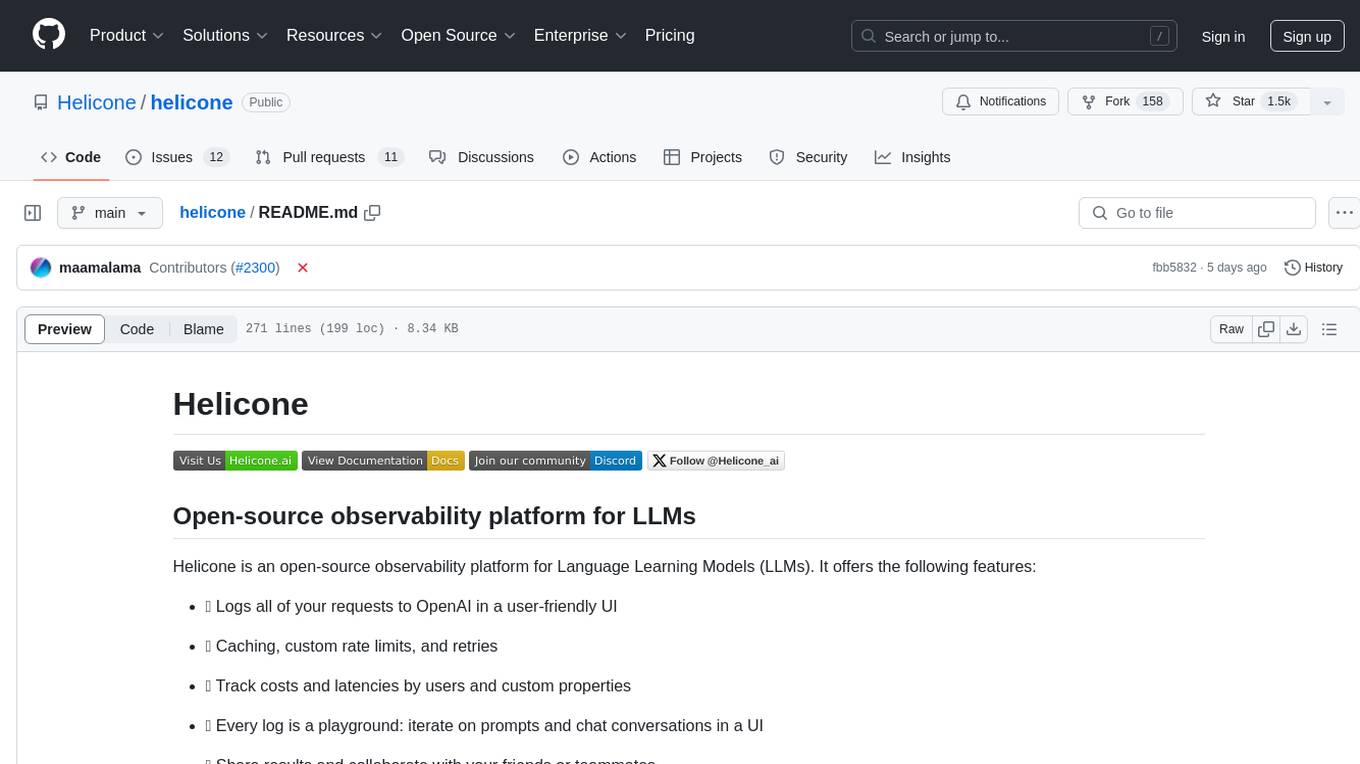Open the star lists dropdown arrow

[x=1327, y=101]
